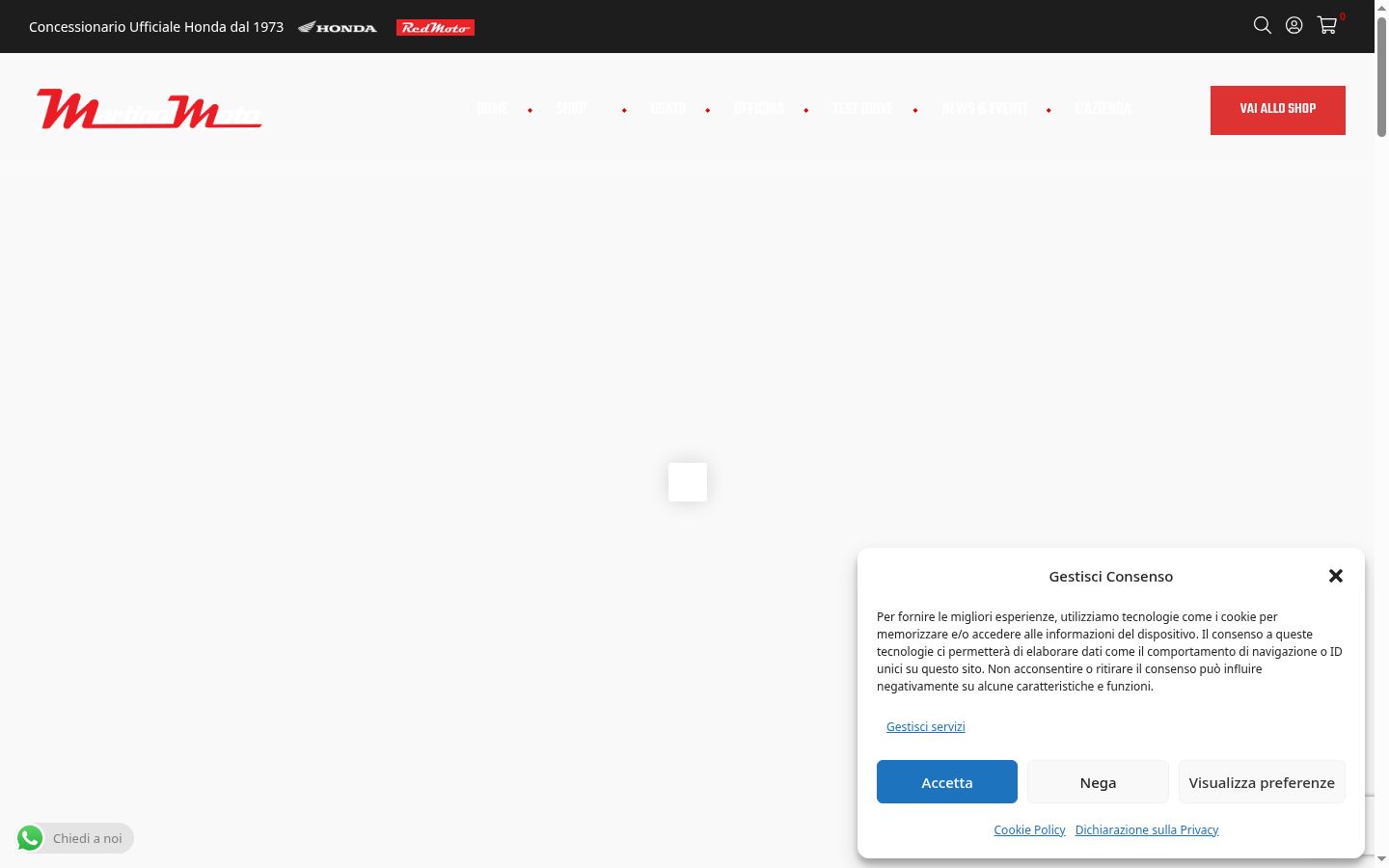The width and height of the screenshot is (1389, 868).
Task: Click the vertical page scrollbar thumb
Action: [x=1382, y=77]
